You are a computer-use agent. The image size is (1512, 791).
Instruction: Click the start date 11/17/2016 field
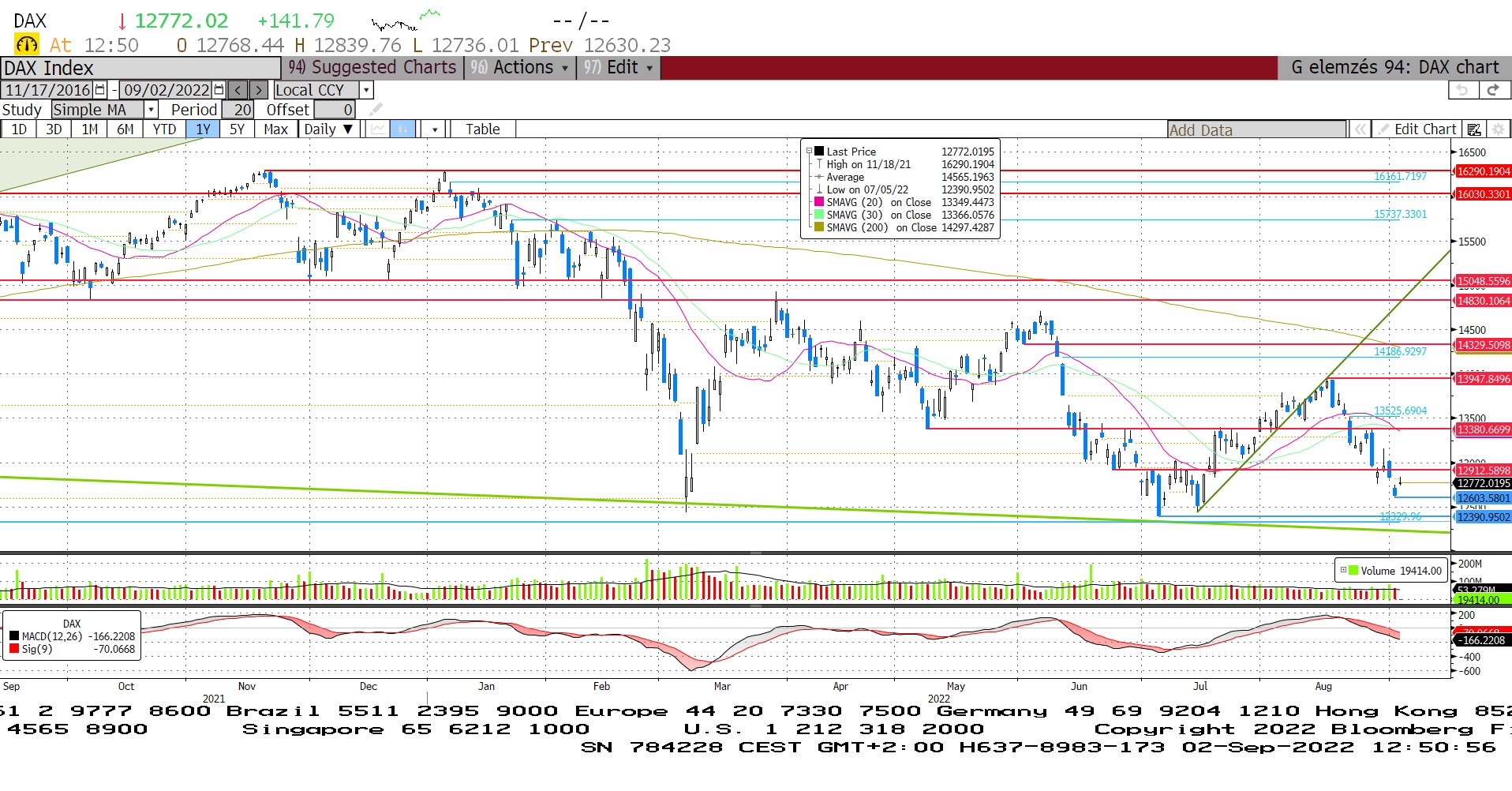[47, 90]
